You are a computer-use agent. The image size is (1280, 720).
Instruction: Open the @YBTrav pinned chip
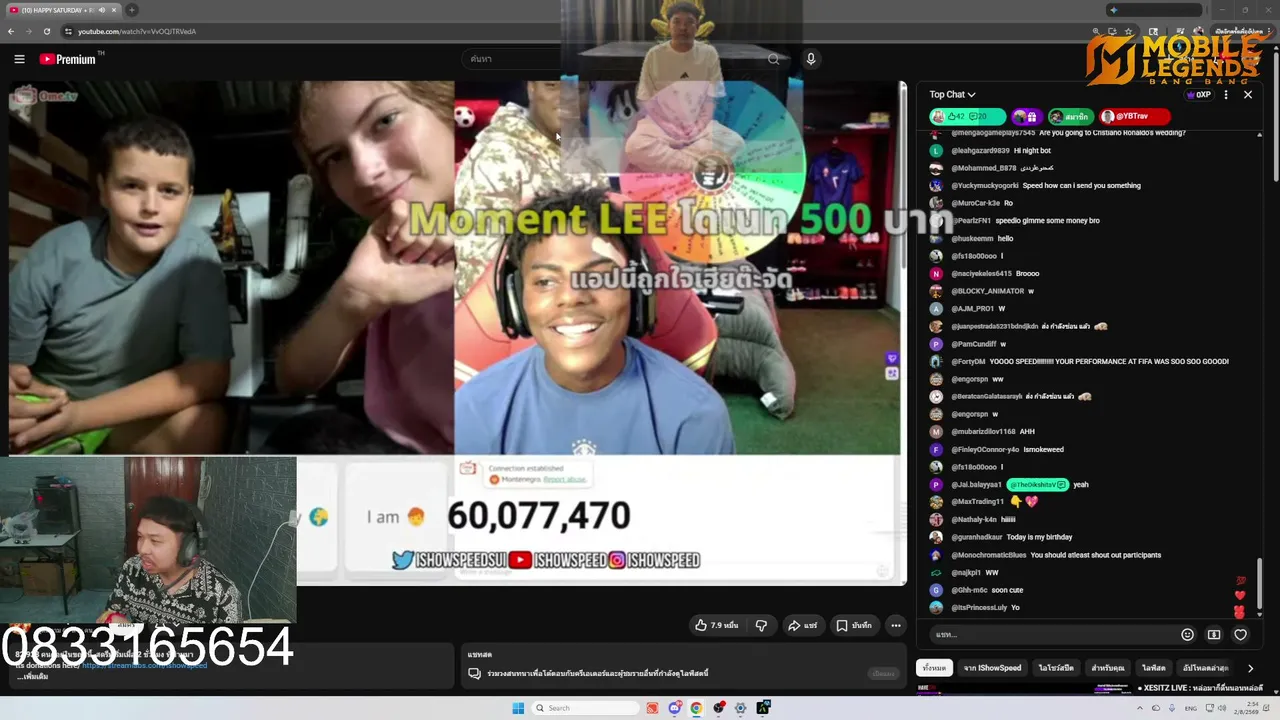click(1134, 116)
